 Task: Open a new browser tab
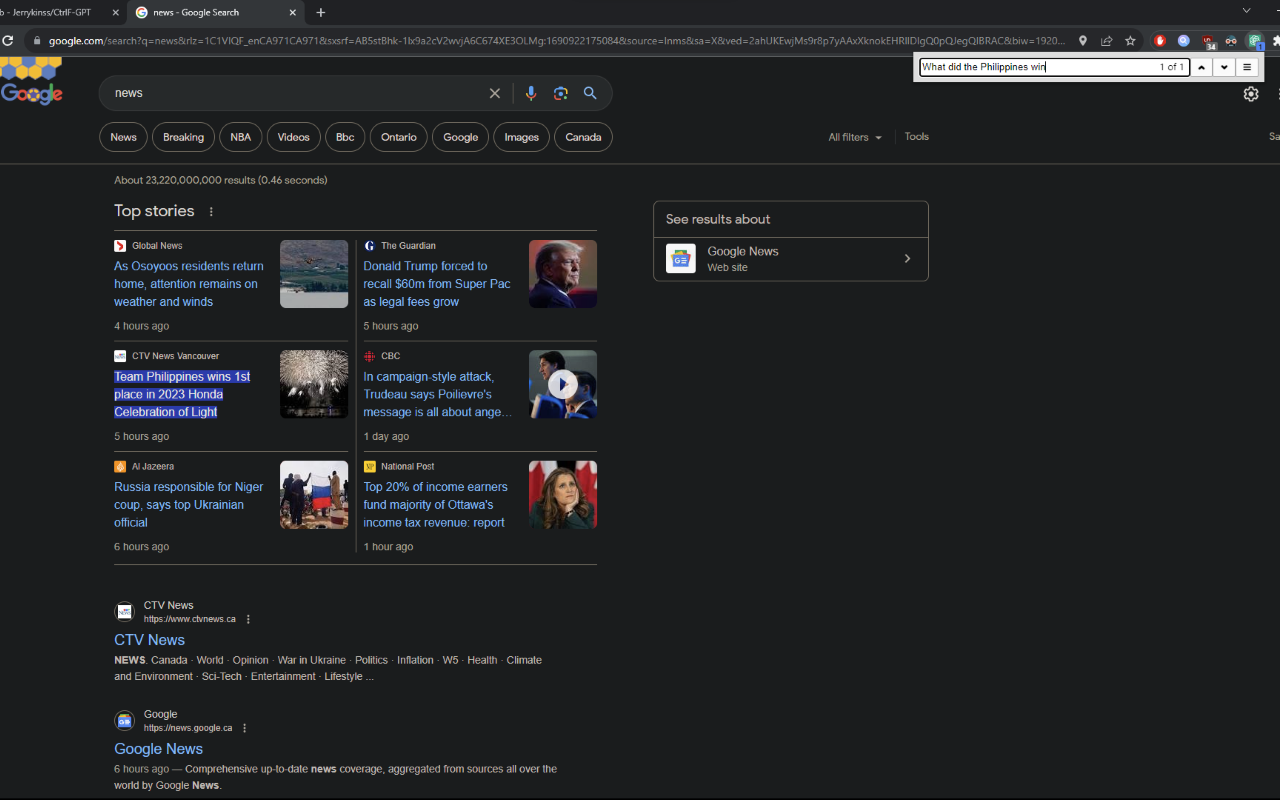point(321,13)
